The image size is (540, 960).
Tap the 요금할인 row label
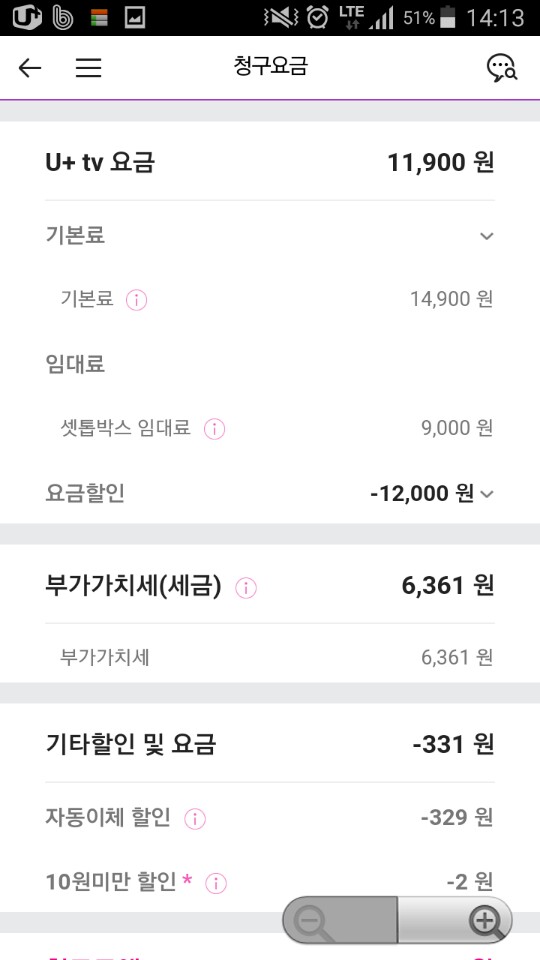(85, 493)
